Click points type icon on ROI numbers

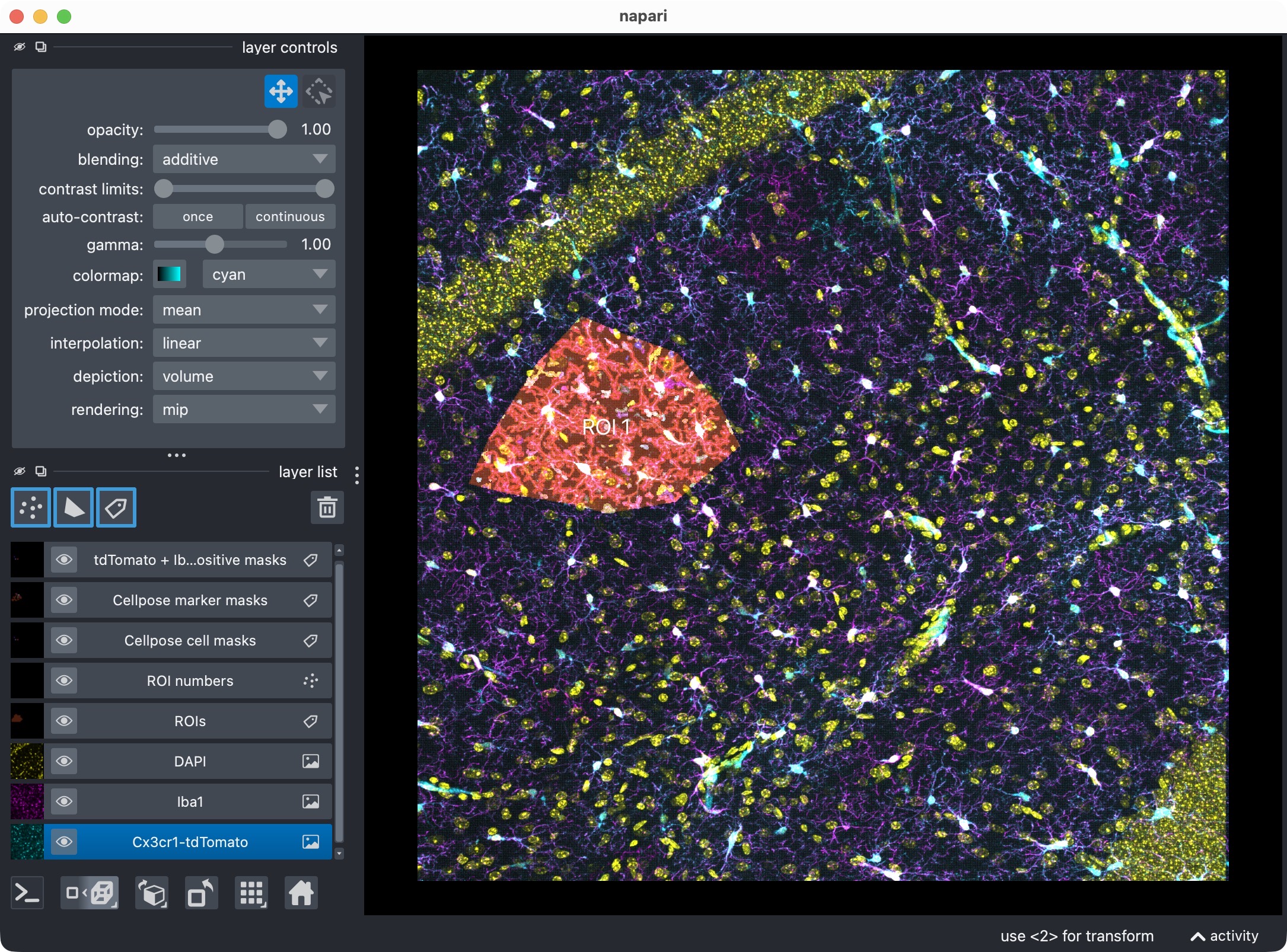click(x=310, y=681)
